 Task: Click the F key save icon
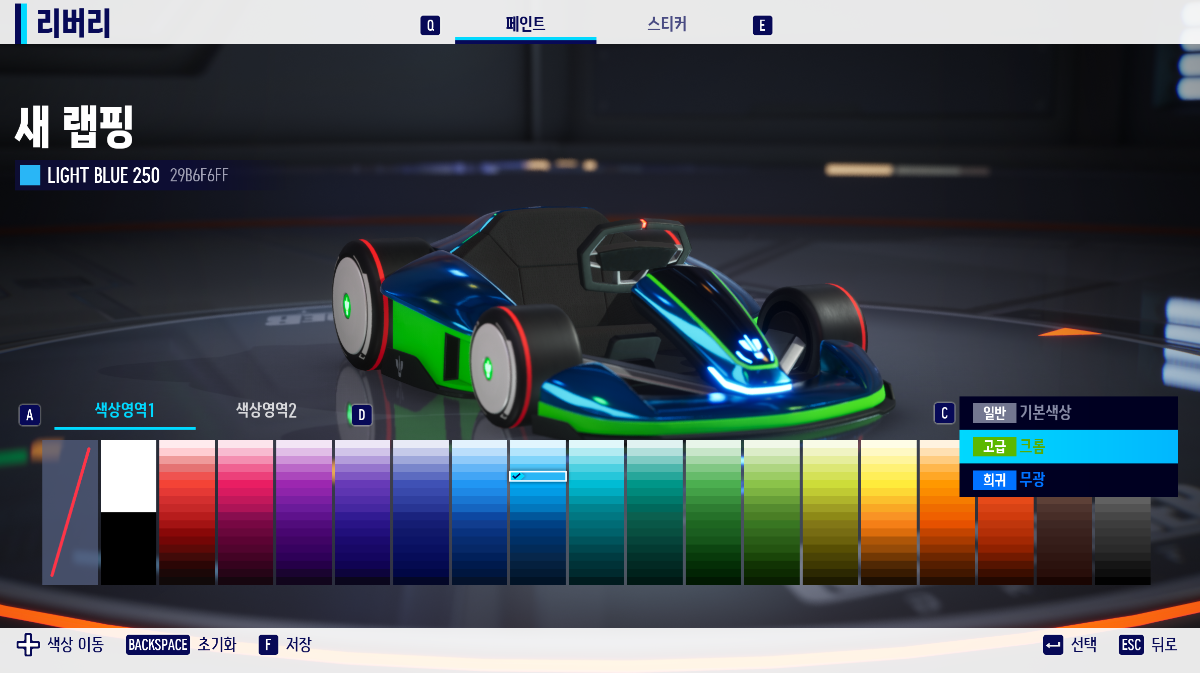click(x=268, y=645)
